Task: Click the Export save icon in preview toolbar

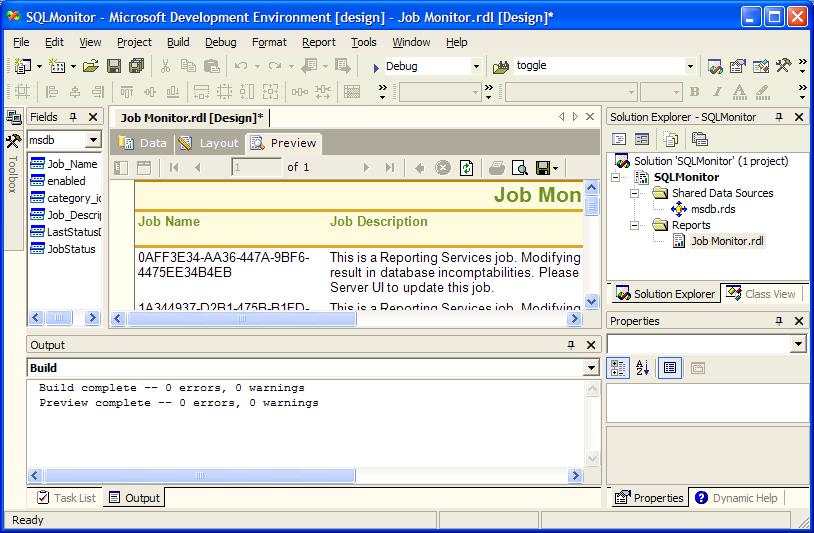Action: 542,168
